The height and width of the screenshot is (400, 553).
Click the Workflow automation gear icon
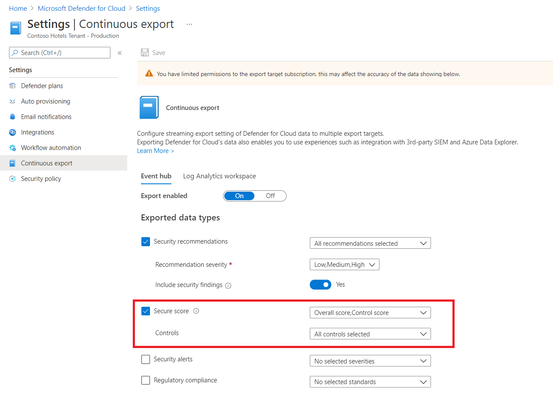tap(13, 148)
